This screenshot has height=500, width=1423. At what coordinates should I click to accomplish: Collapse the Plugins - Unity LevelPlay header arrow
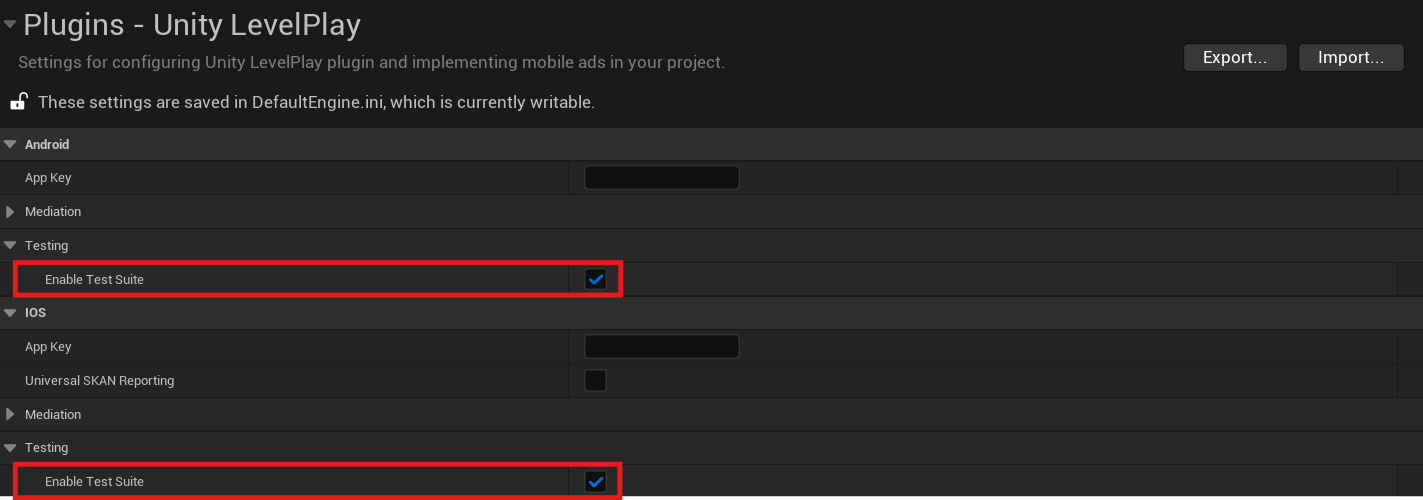[x=10, y=24]
